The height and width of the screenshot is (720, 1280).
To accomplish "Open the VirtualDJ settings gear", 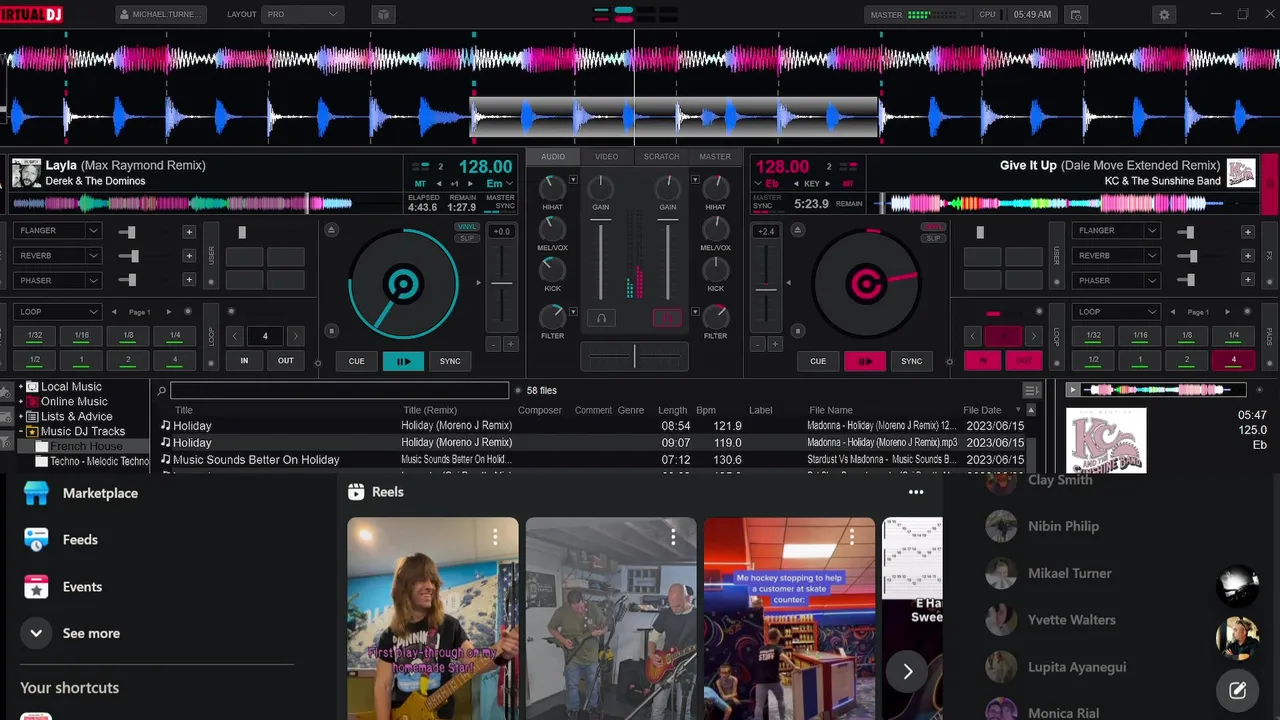I will (1164, 15).
